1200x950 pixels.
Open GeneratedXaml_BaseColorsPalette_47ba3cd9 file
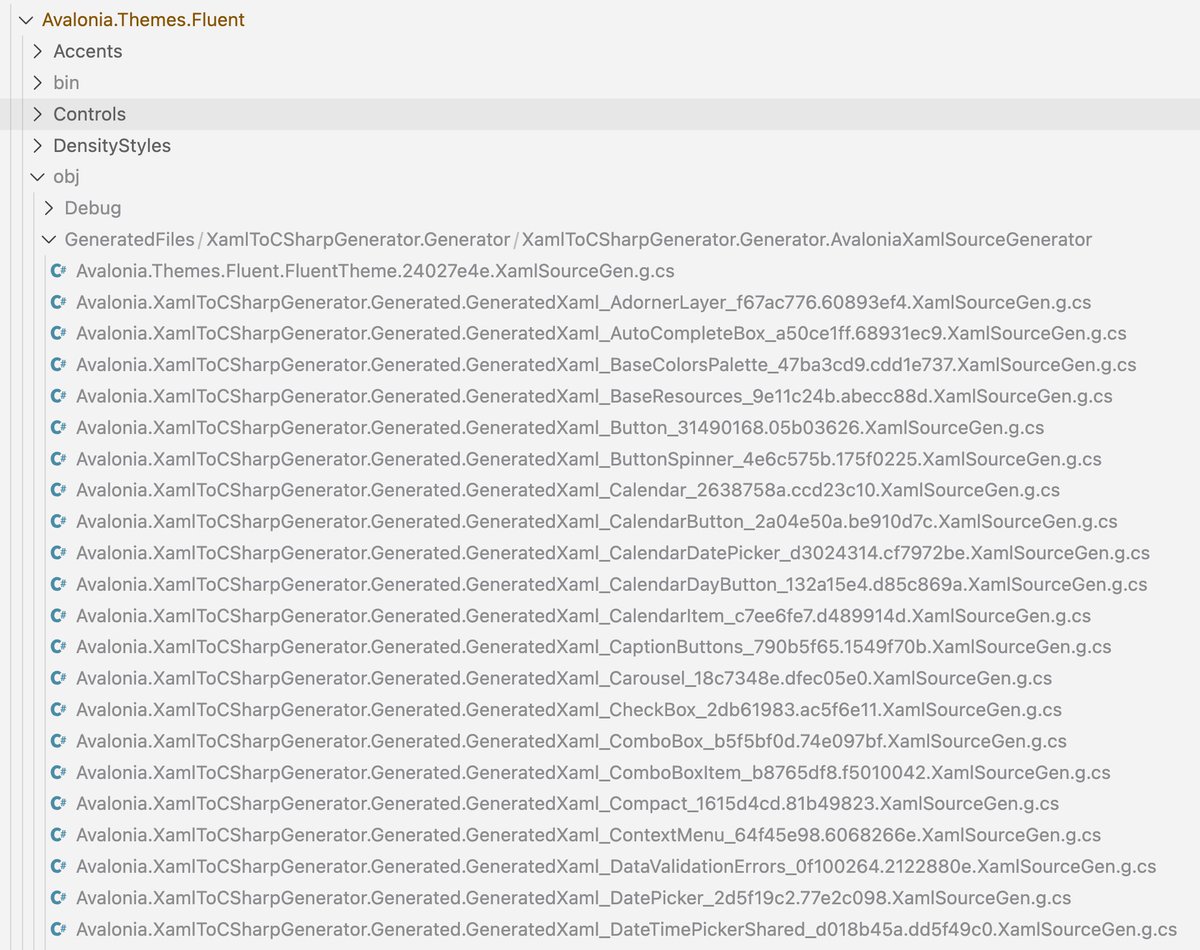coord(606,365)
